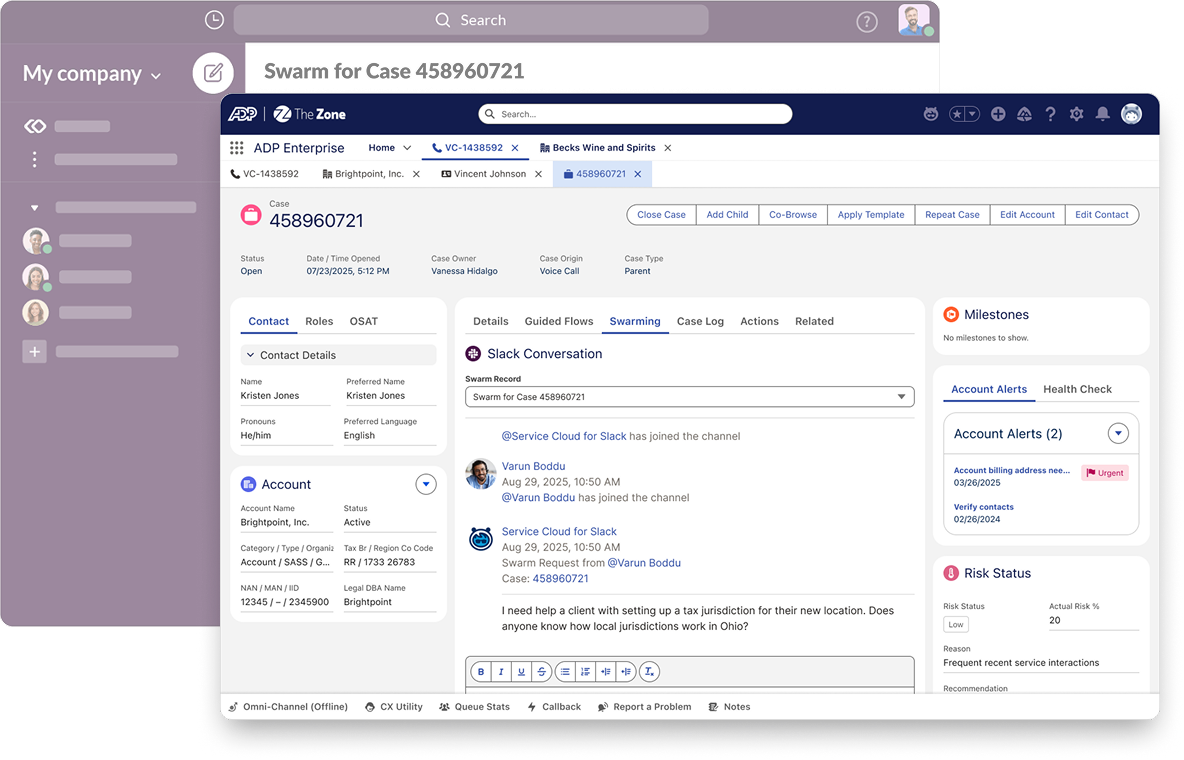Viewport: 1184px width, 760px height.
Task: Switch to the Health Check tab
Action: (x=1077, y=389)
